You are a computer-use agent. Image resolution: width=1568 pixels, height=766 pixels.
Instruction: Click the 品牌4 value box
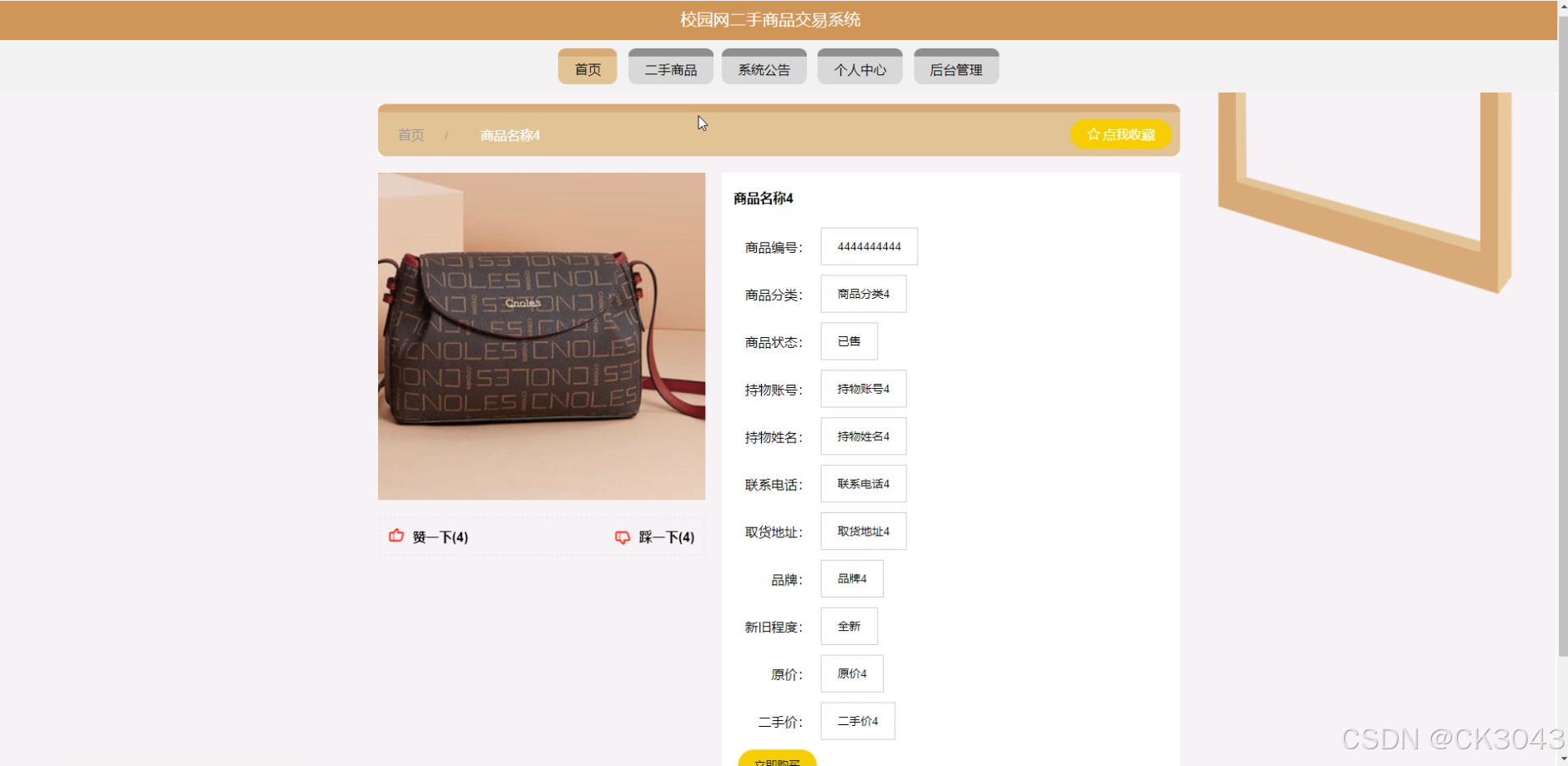pos(852,579)
